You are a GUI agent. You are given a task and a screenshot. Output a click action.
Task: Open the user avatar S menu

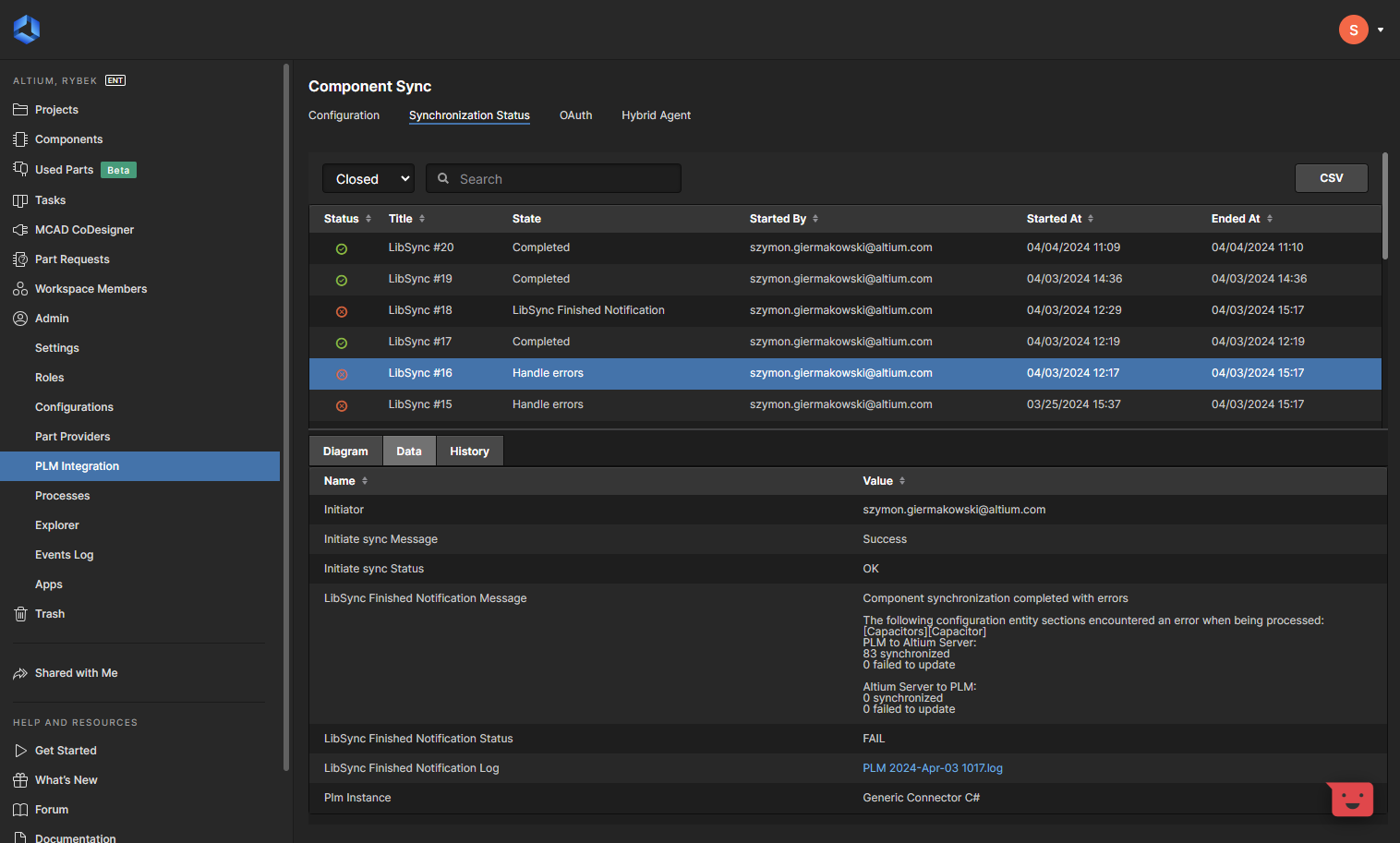click(1353, 30)
